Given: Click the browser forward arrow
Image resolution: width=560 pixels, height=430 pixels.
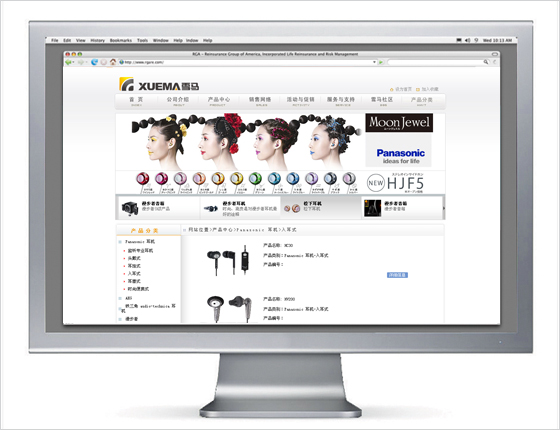Looking at the screenshot, I should pos(80,62).
